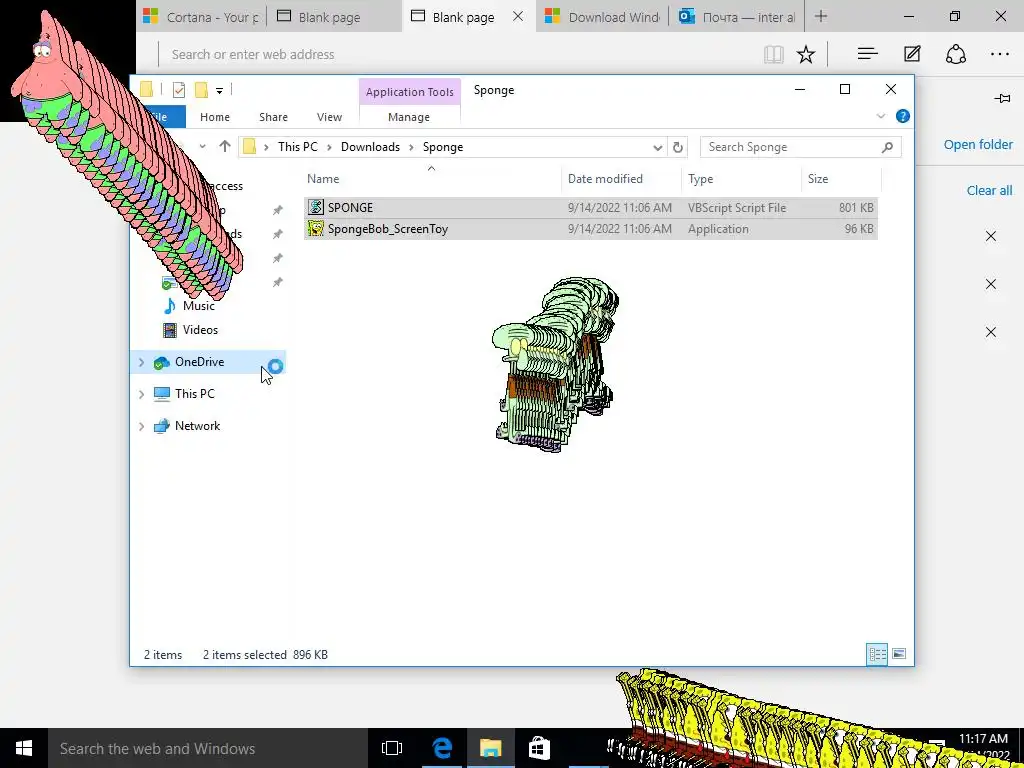Pin the Edge downloads pane
Viewport: 1024px width, 768px height.
(1002, 99)
